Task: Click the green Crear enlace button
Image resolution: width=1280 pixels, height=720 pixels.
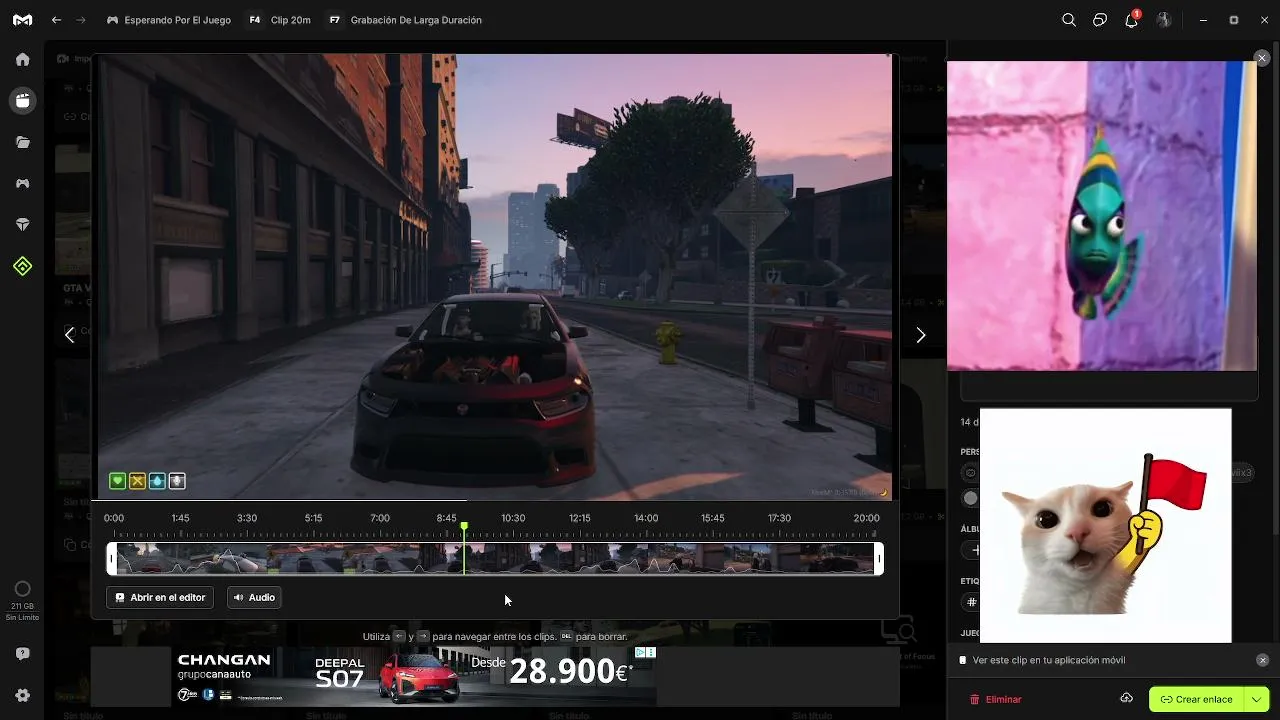Action: 1197,699
